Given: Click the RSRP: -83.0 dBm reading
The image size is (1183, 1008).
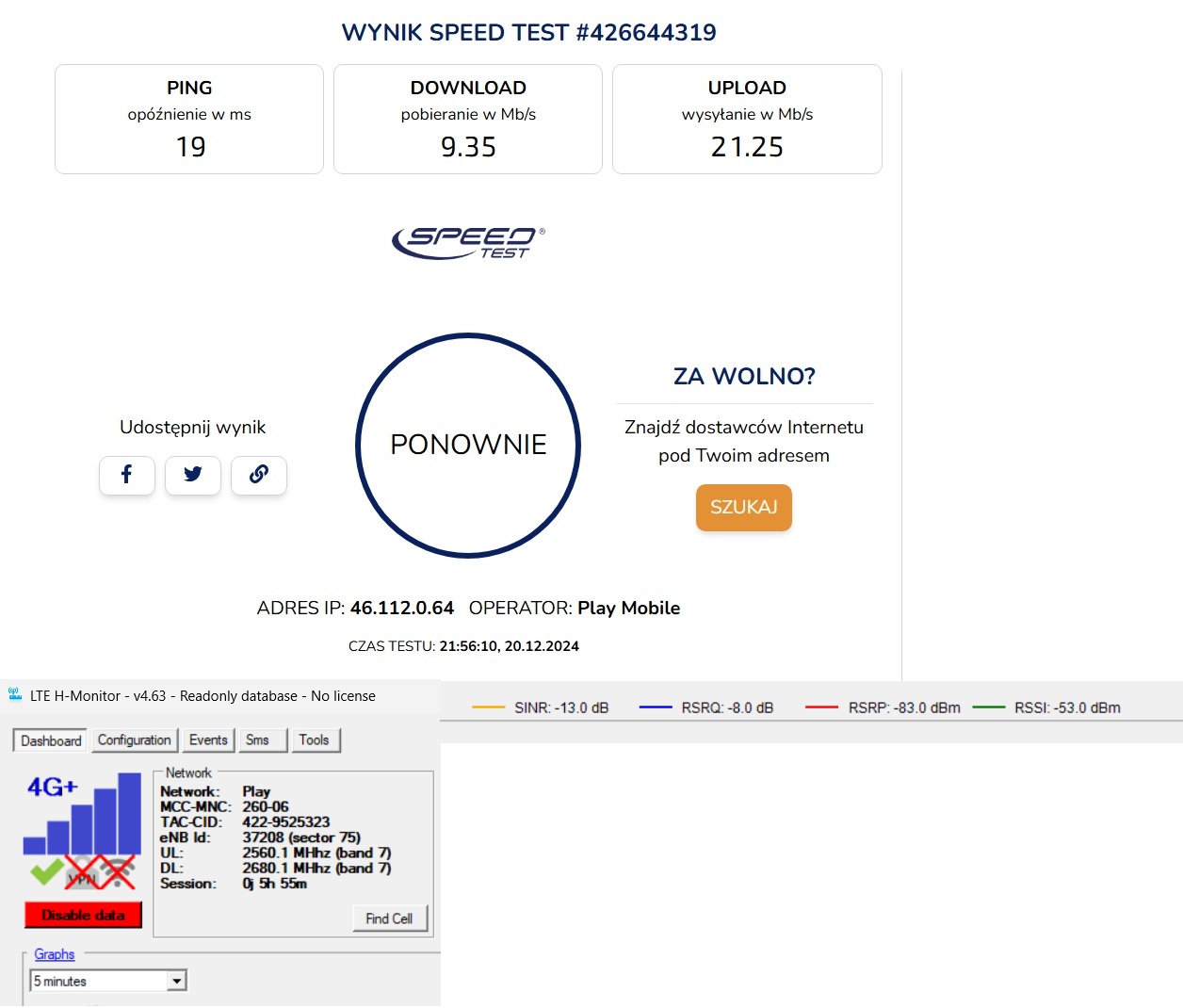Looking at the screenshot, I should tap(904, 707).
